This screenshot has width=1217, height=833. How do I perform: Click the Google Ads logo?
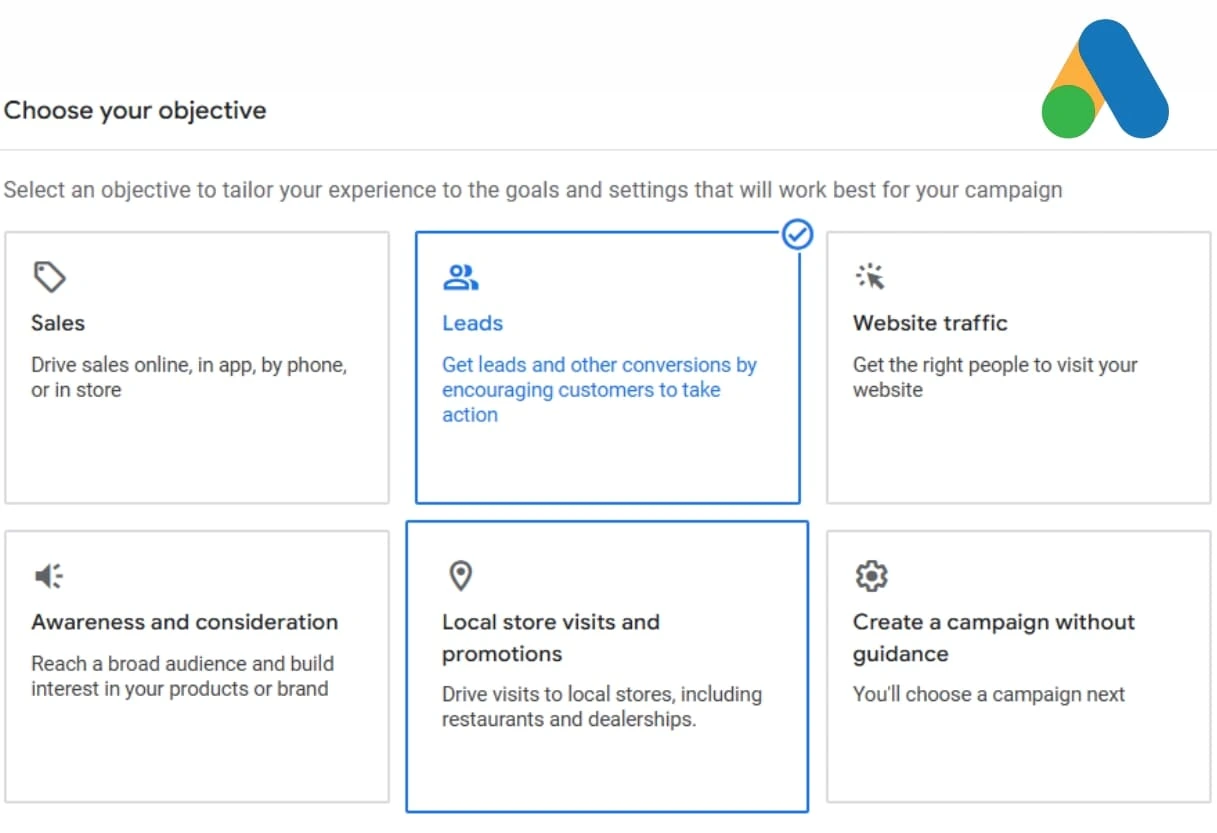tap(1105, 80)
